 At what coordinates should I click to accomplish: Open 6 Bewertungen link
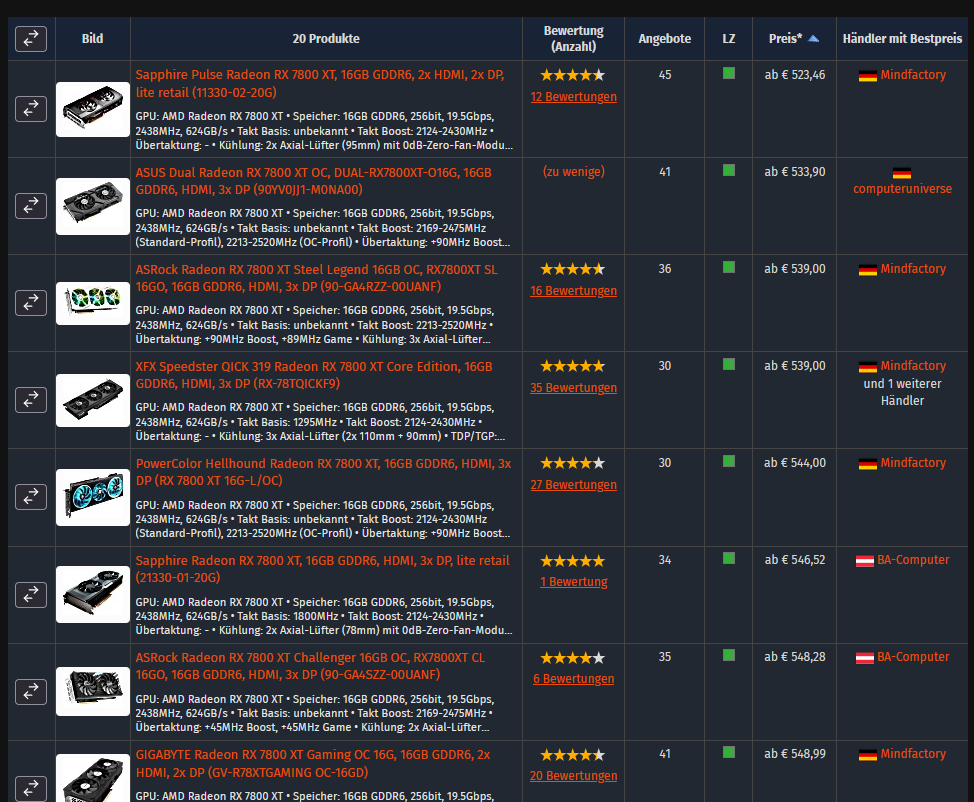tap(573, 679)
